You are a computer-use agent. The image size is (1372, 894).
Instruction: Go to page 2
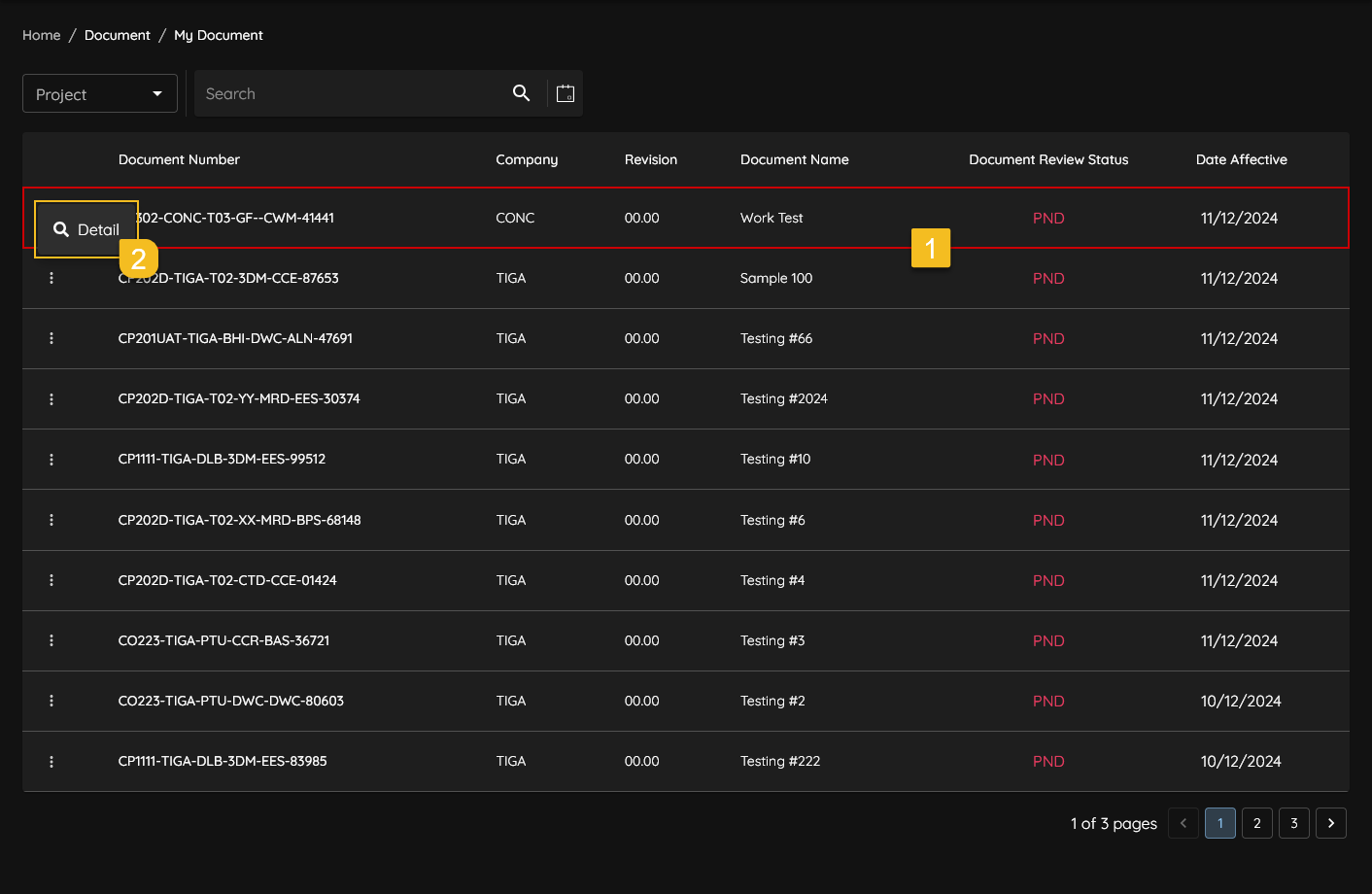click(x=1256, y=823)
